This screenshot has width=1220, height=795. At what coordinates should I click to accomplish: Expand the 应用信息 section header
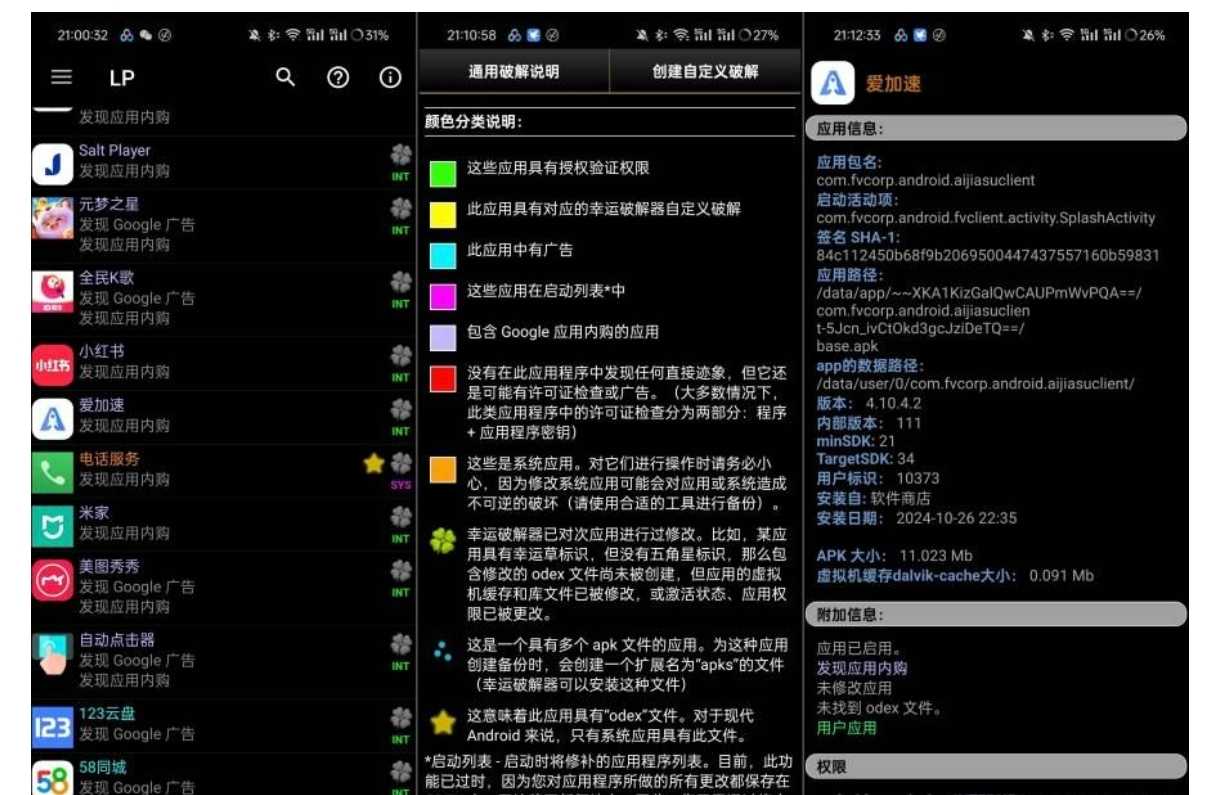(995, 129)
